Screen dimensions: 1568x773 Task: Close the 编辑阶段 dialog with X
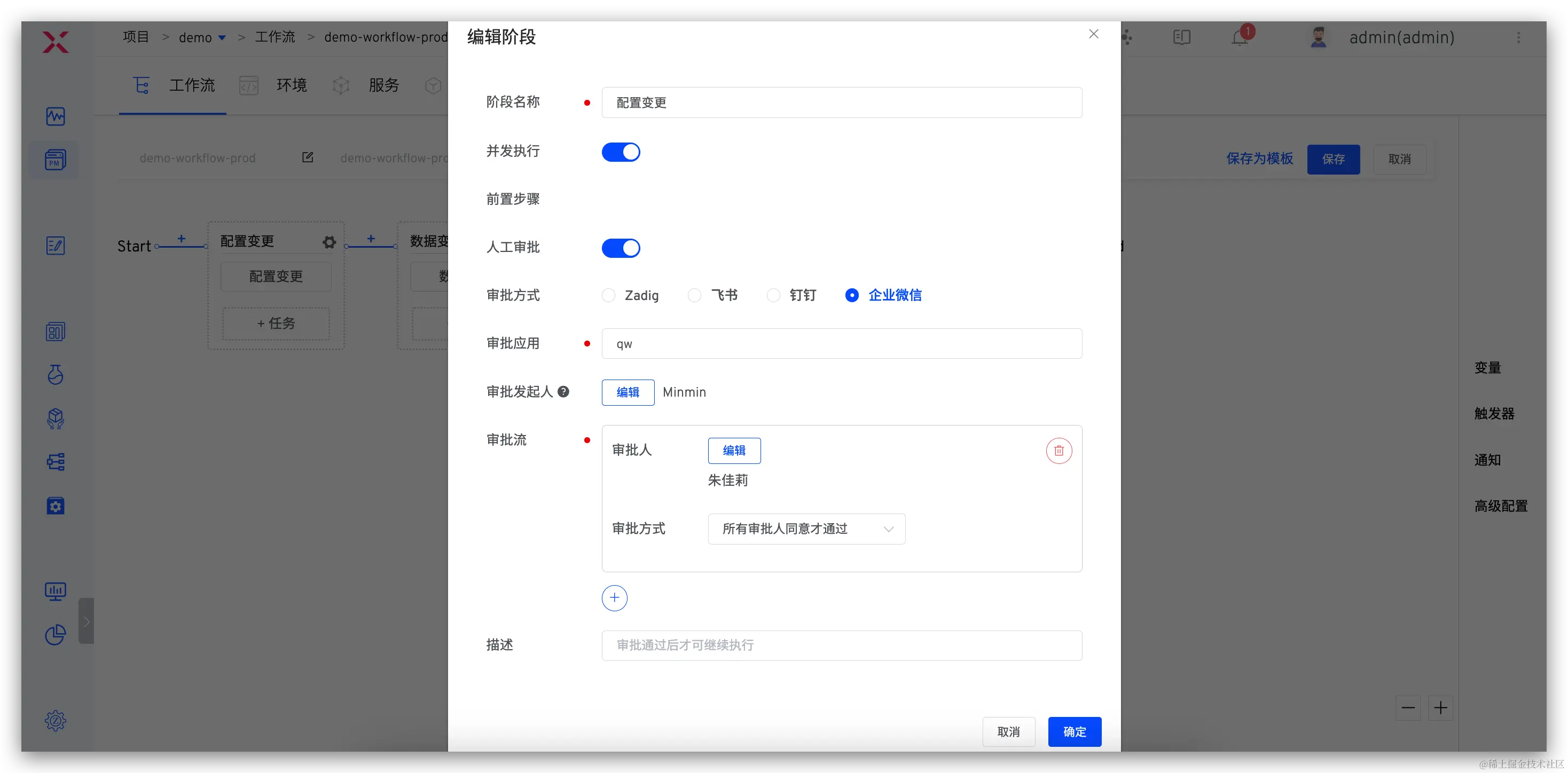pos(1094,34)
